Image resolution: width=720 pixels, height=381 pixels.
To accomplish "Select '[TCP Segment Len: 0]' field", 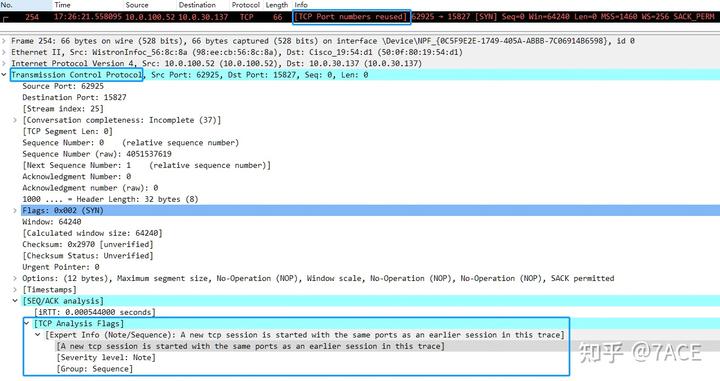I will (x=68, y=132).
